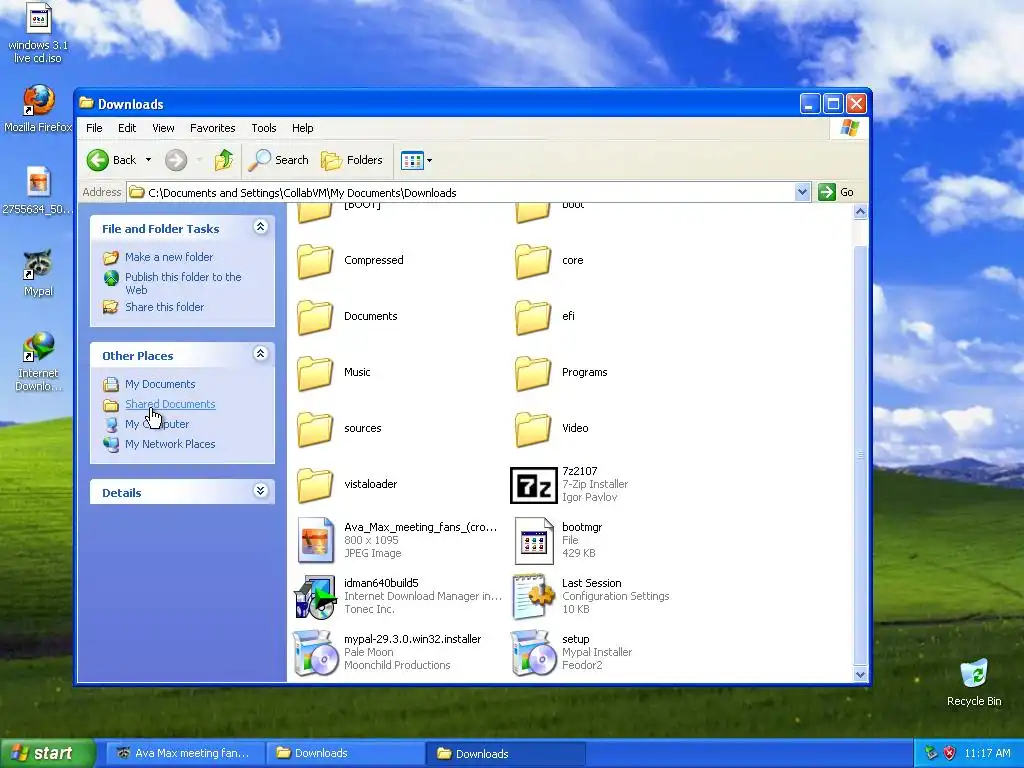
Task: Select windows 3.1 live cd.iso desktop file
Action: coord(38,33)
